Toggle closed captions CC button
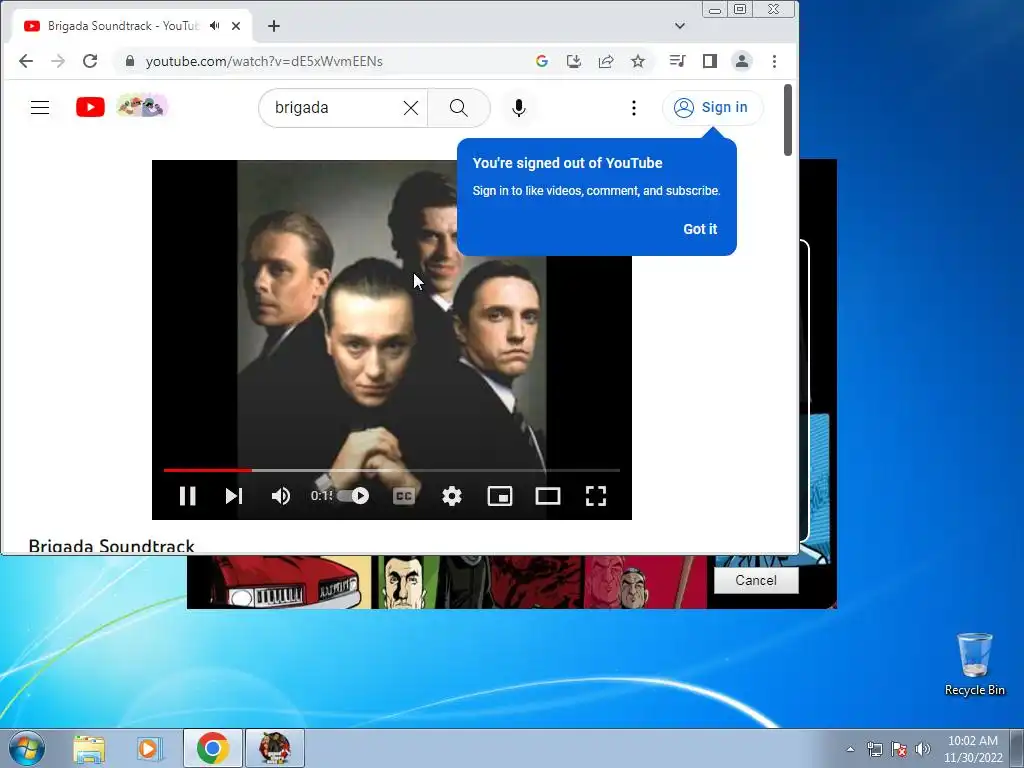The height and width of the screenshot is (768, 1024). pos(404,496)
